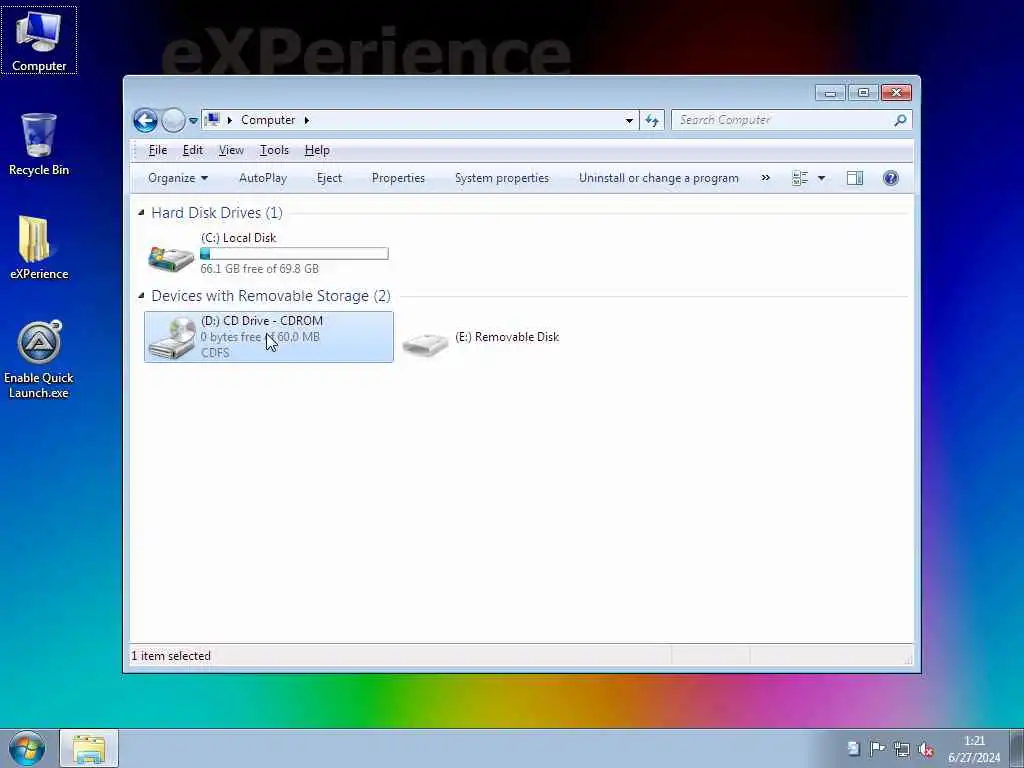Select the (C:) Local Disk drive icon
Screen dimensions: 1024x768
[171, 257]
